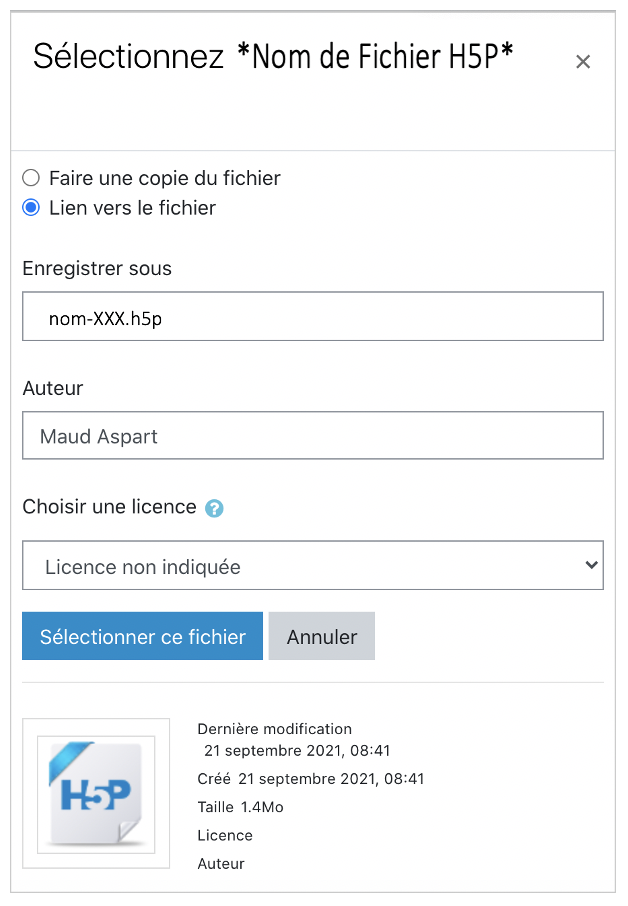Click the chevron arrow of the licence select
This screenshot has width=628, height=906.
point(589,567)
